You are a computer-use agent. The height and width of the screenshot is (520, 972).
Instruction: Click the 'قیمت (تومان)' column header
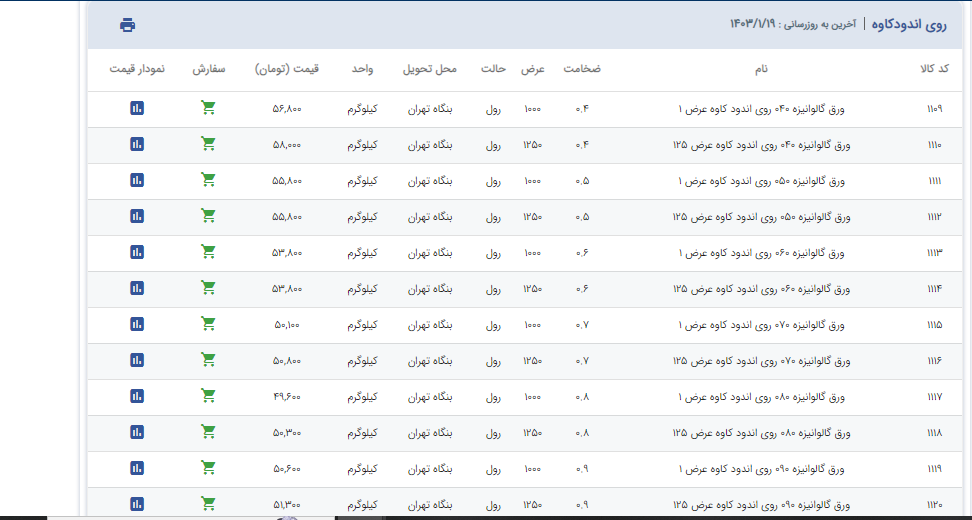pyautogui.click(x=287, y=69)
